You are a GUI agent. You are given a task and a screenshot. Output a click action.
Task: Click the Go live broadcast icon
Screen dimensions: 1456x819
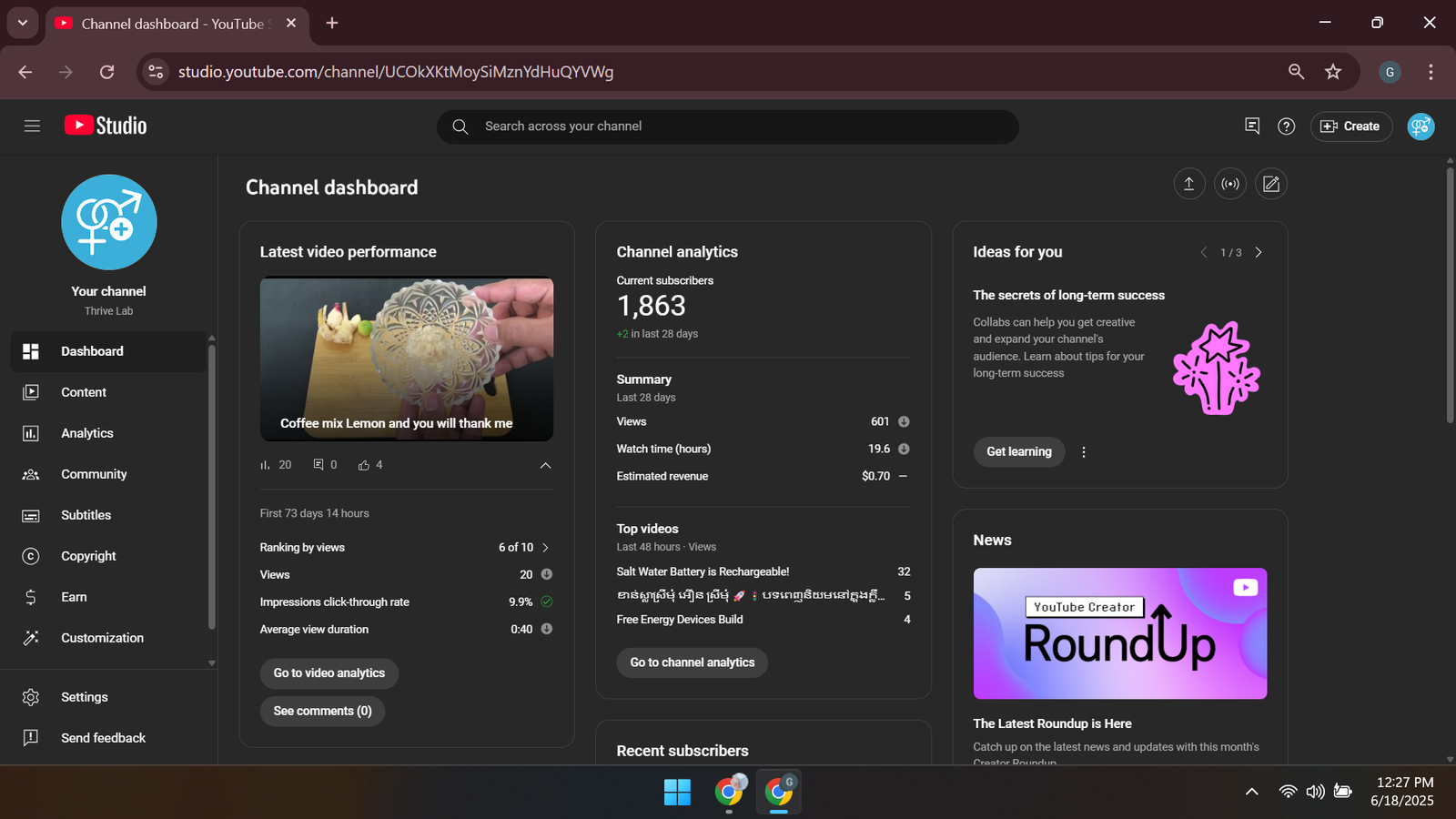click(1230, 184)
